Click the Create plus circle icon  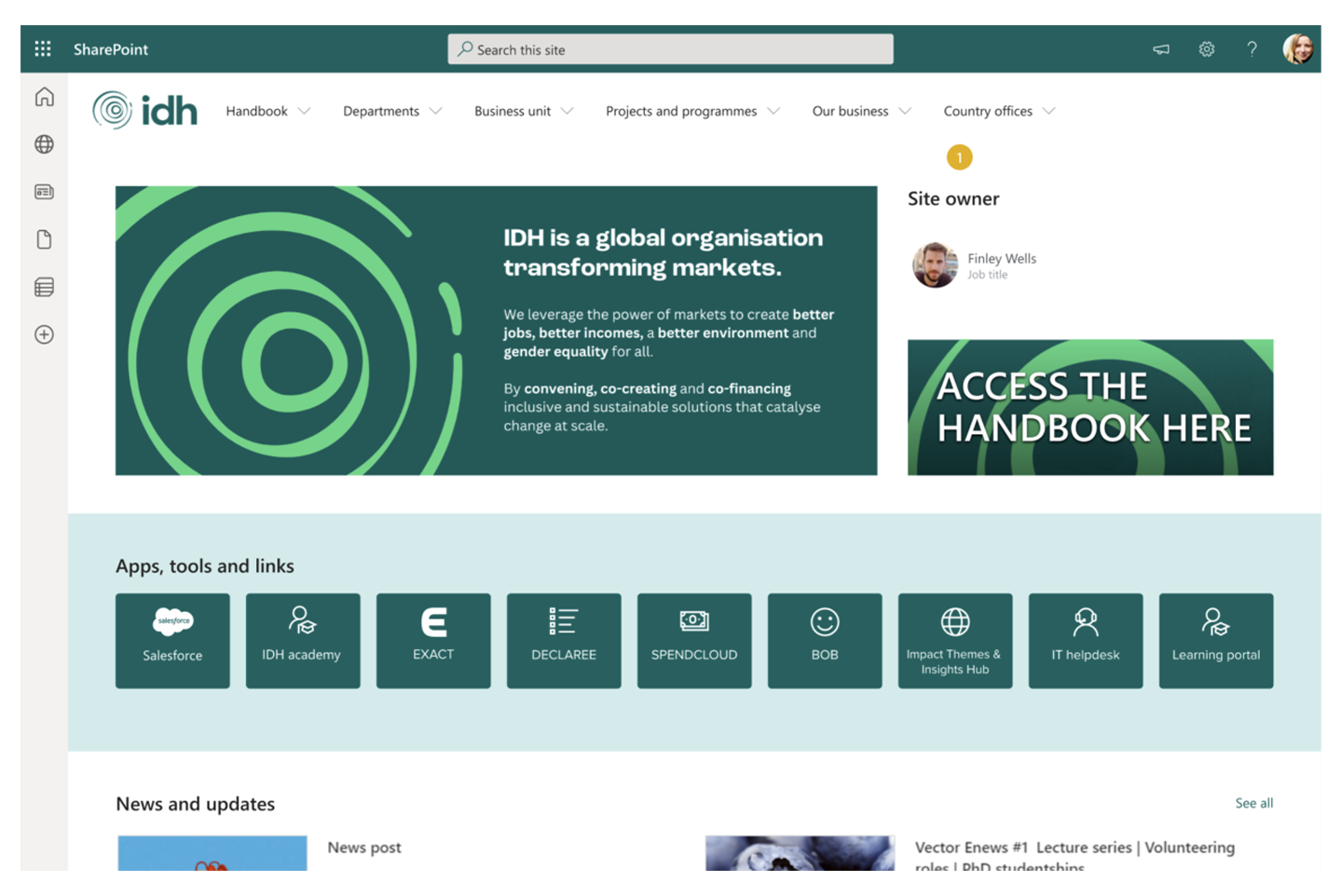[x=44, y=334]
